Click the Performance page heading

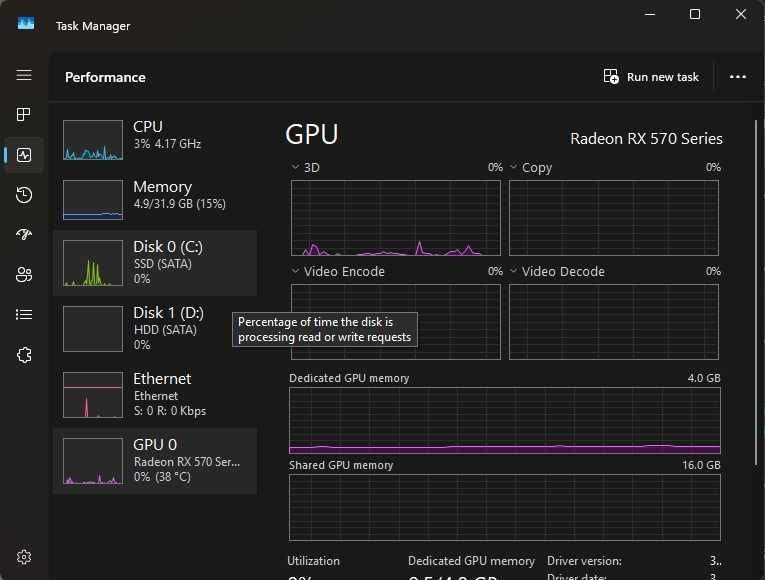click(105, 77)
